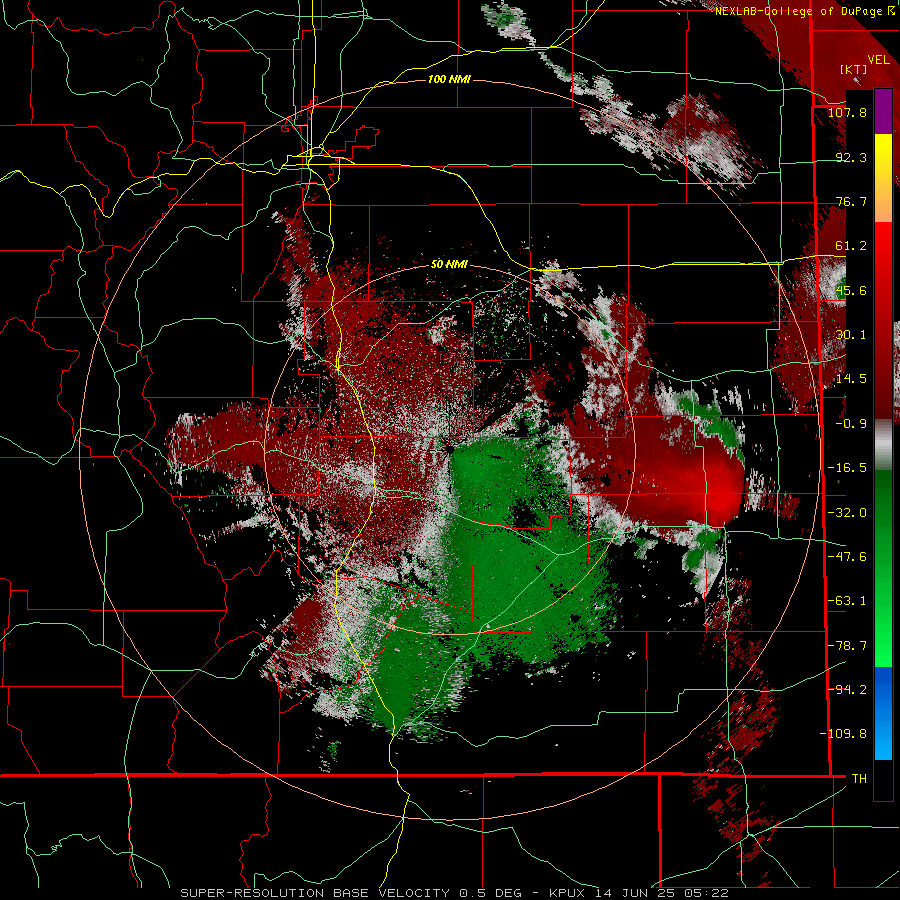Click the -47.6 velocity scale value

(847, 557)
